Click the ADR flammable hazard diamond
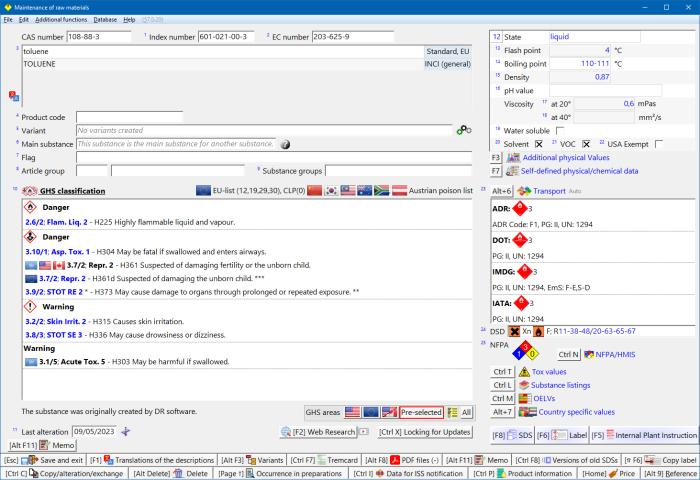 point(518,210)
